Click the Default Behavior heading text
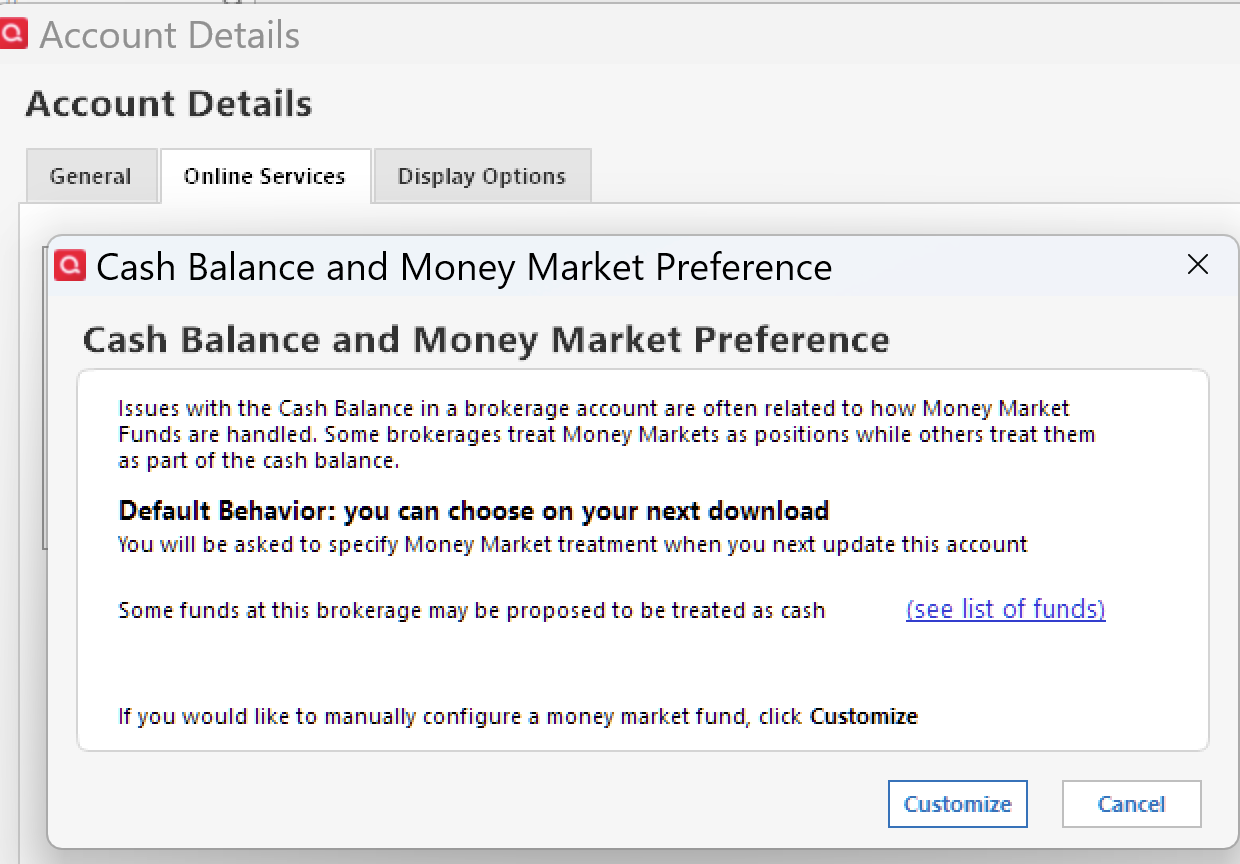The image size is (1240, 864). click(x=474, y=511)
